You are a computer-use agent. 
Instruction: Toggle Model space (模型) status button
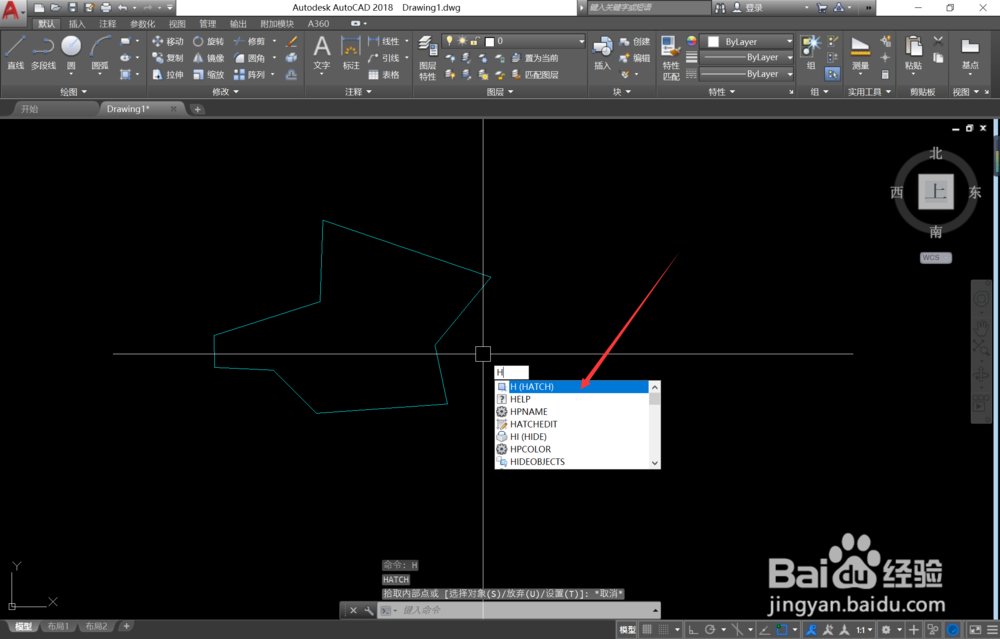point(627,629)
